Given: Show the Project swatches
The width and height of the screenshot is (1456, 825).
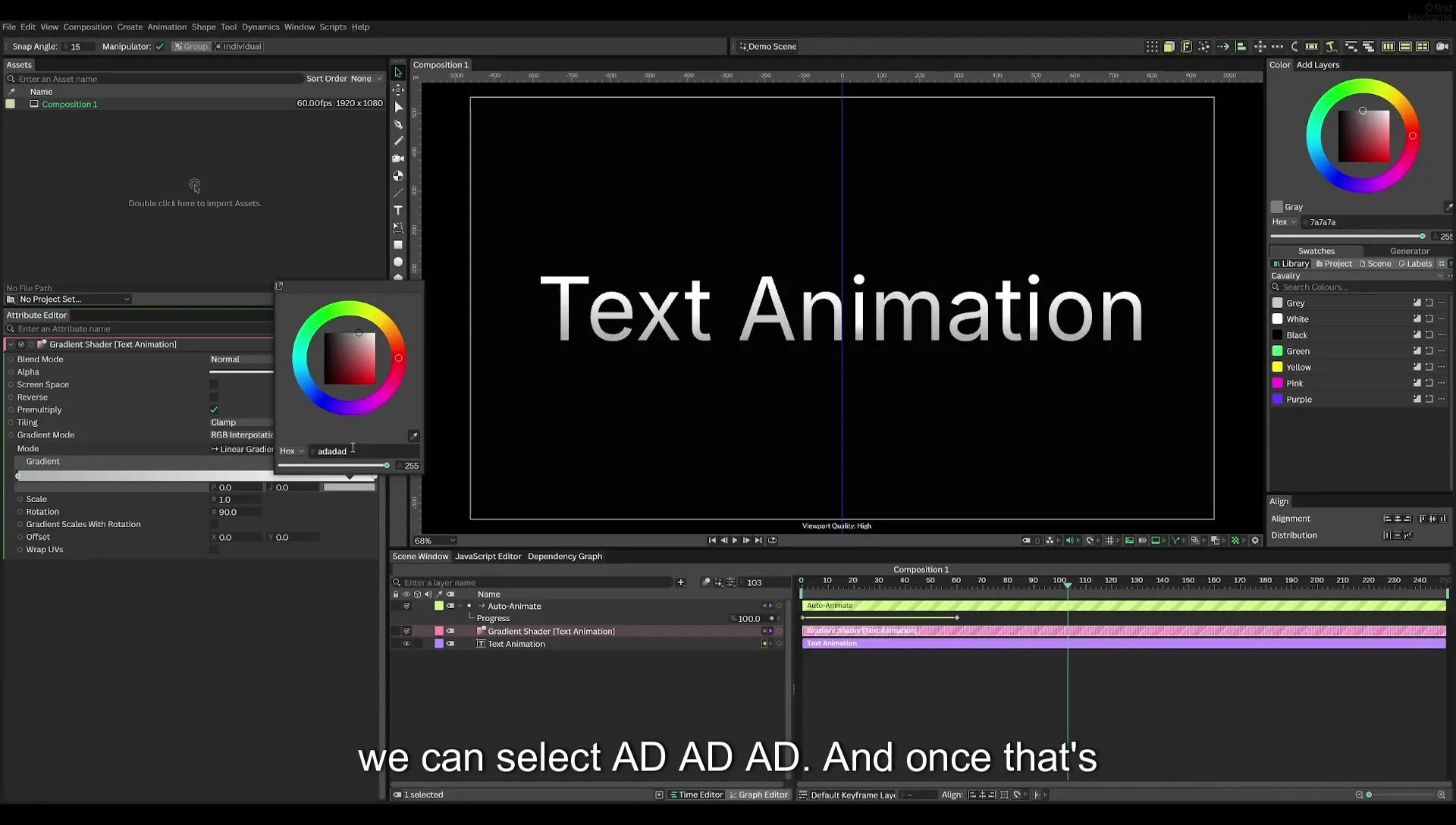Looking at the screenshot, I should [1334, 264].
